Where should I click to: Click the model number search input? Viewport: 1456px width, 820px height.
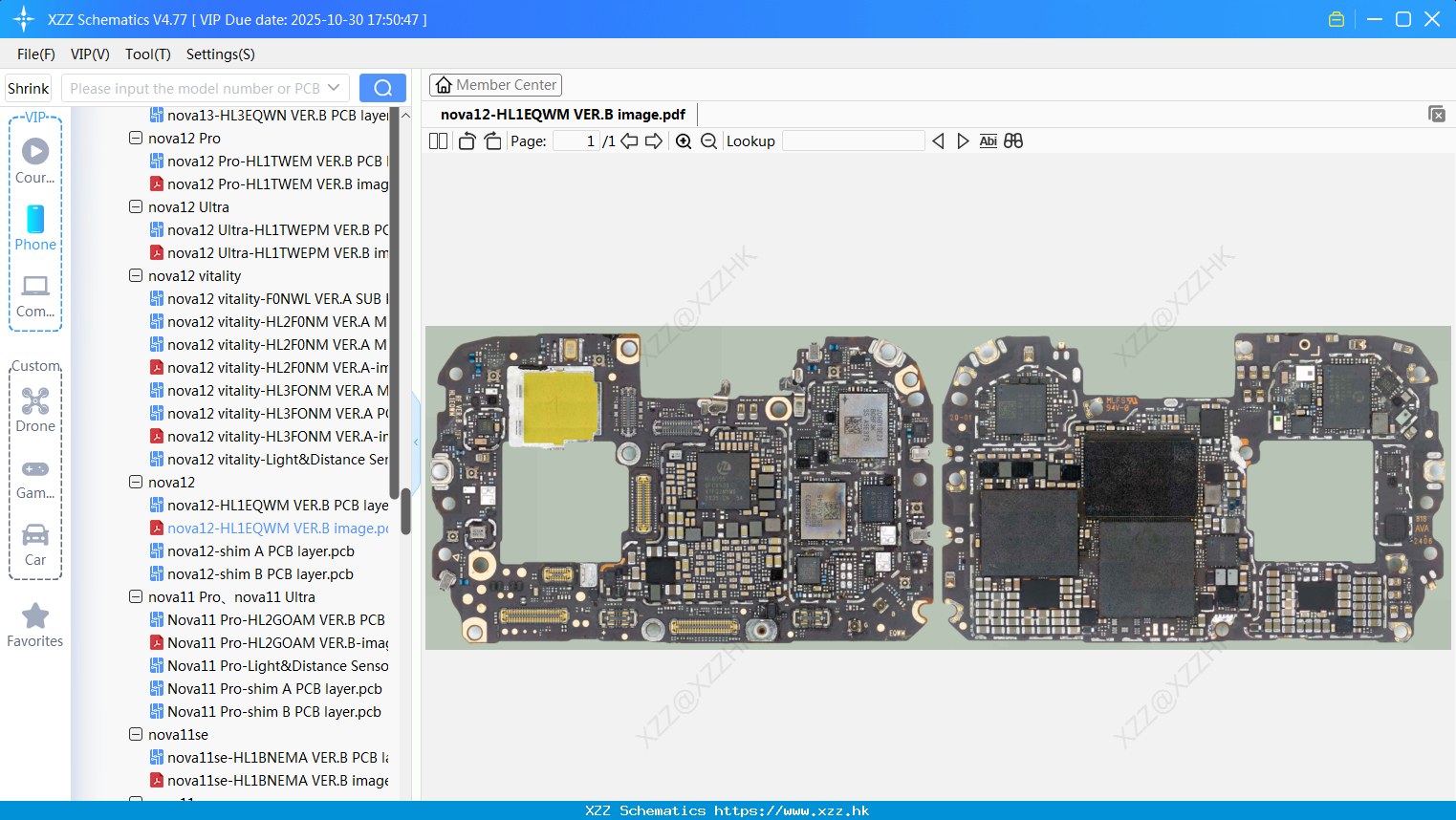coord(195,88)
